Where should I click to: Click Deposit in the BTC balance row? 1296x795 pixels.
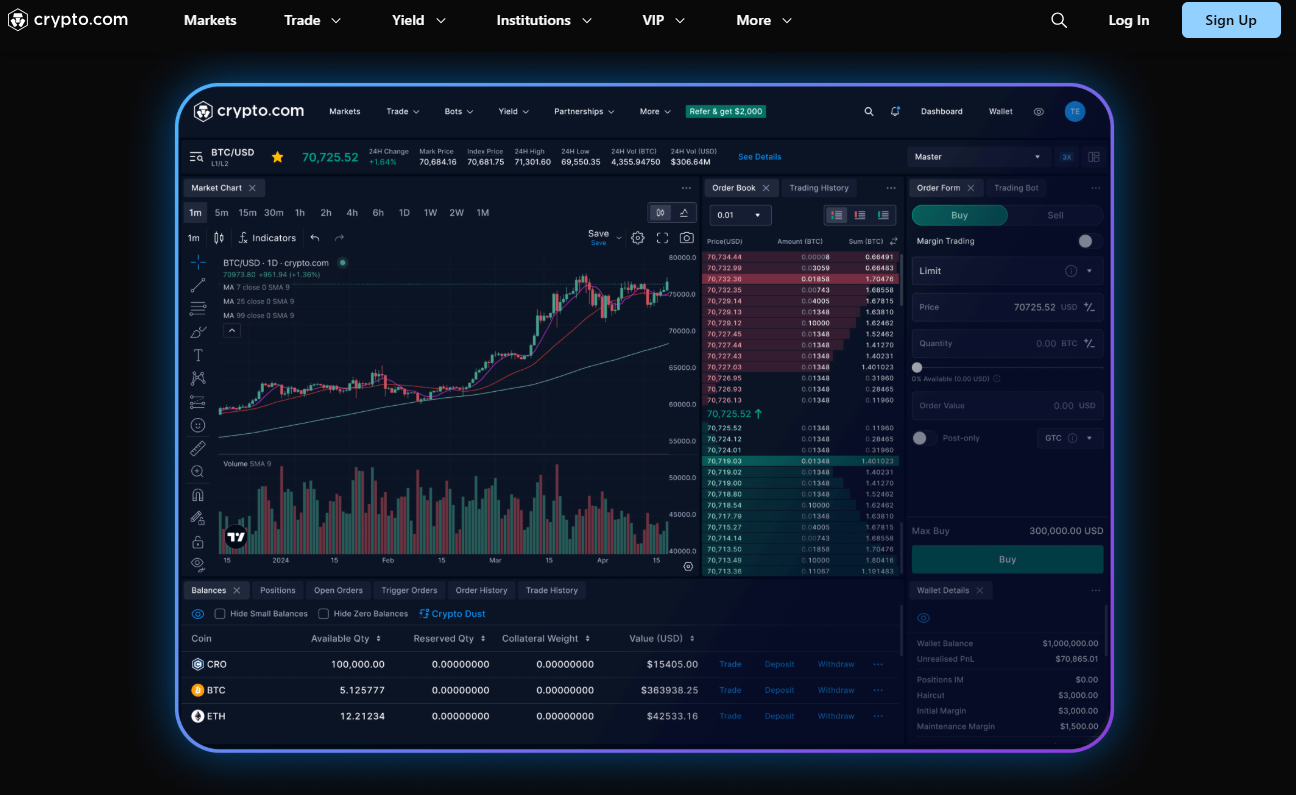coord(779,690)
